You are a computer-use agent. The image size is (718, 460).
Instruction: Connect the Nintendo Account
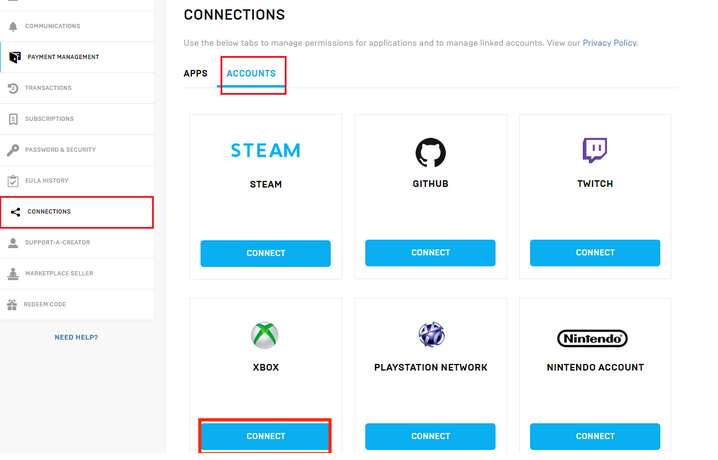point(595,436)
